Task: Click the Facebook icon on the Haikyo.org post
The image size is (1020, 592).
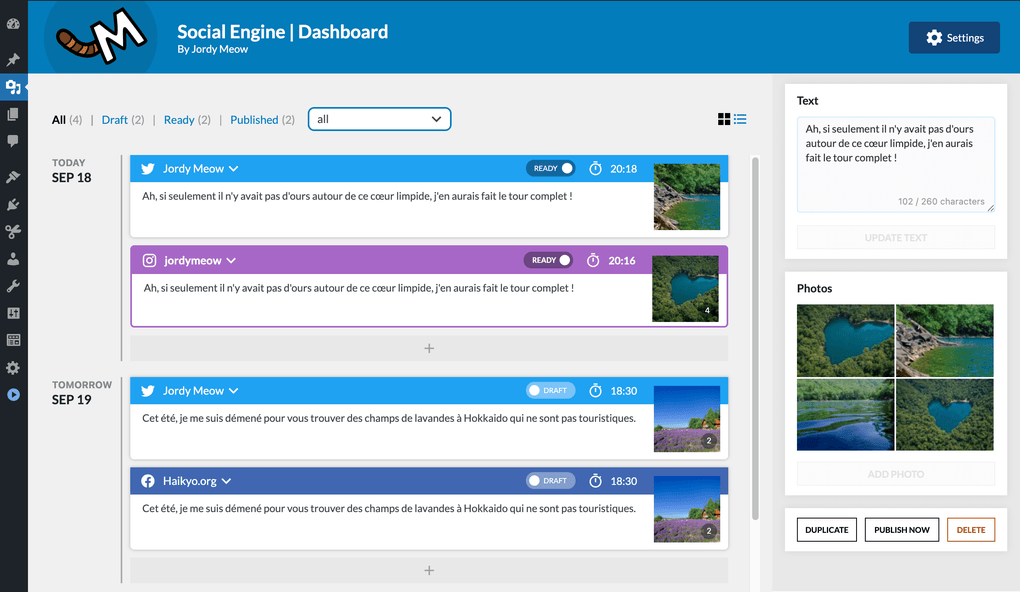Action: (x=149, y=480)
